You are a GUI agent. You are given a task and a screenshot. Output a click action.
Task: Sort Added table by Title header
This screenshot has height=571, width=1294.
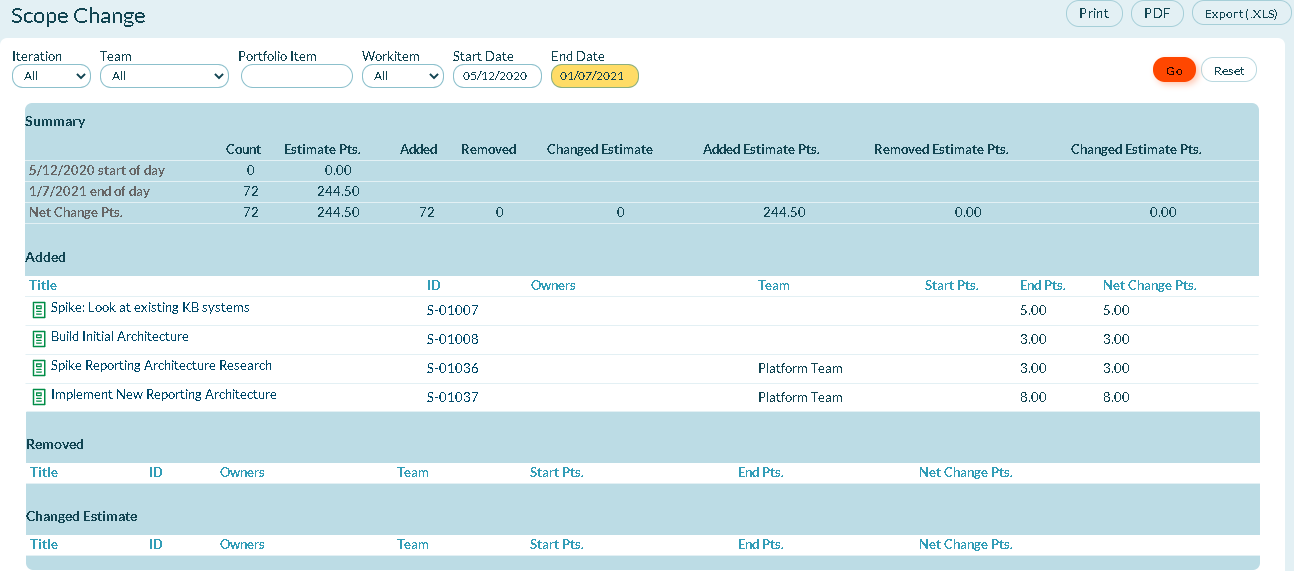click(x=43, y=285)
